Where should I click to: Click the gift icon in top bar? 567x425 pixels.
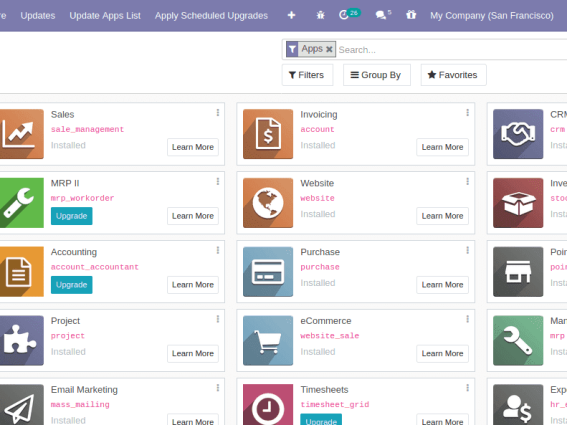[411, 15]
